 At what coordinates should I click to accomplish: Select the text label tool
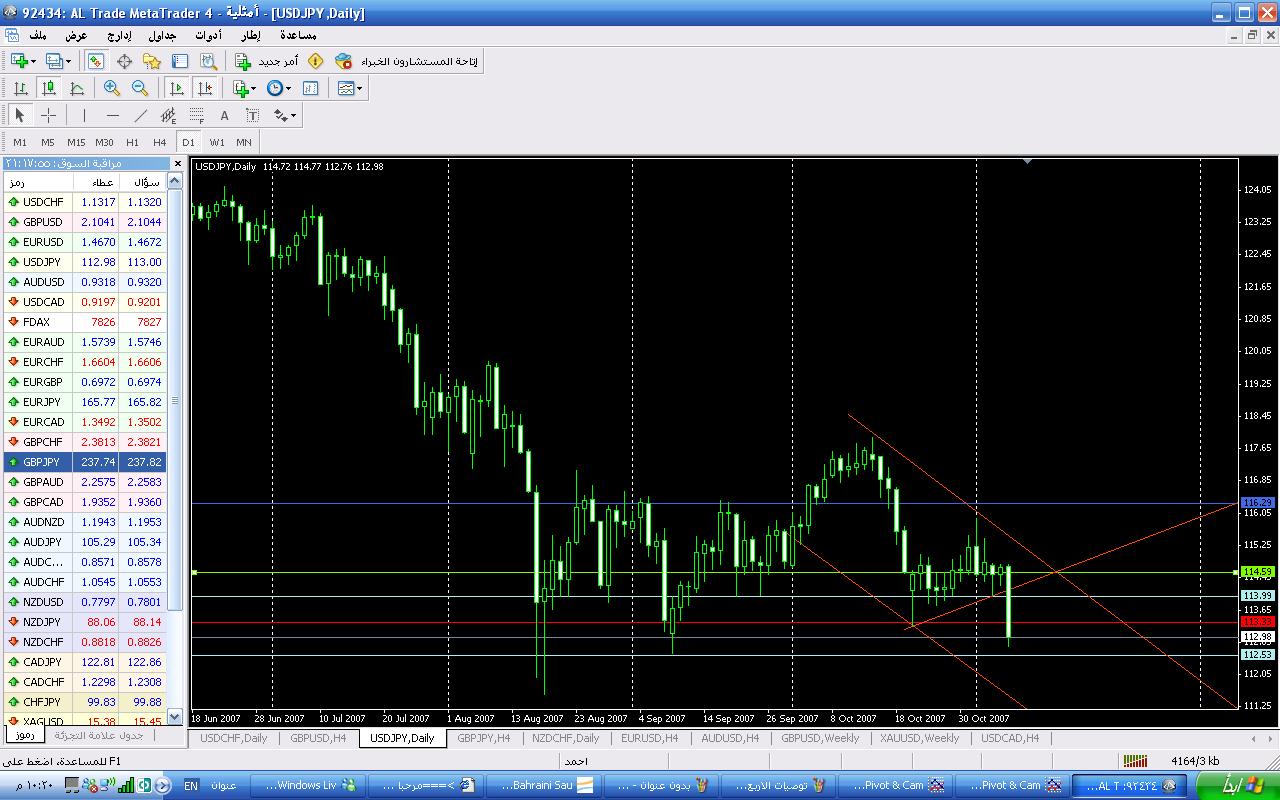[224, 116]
